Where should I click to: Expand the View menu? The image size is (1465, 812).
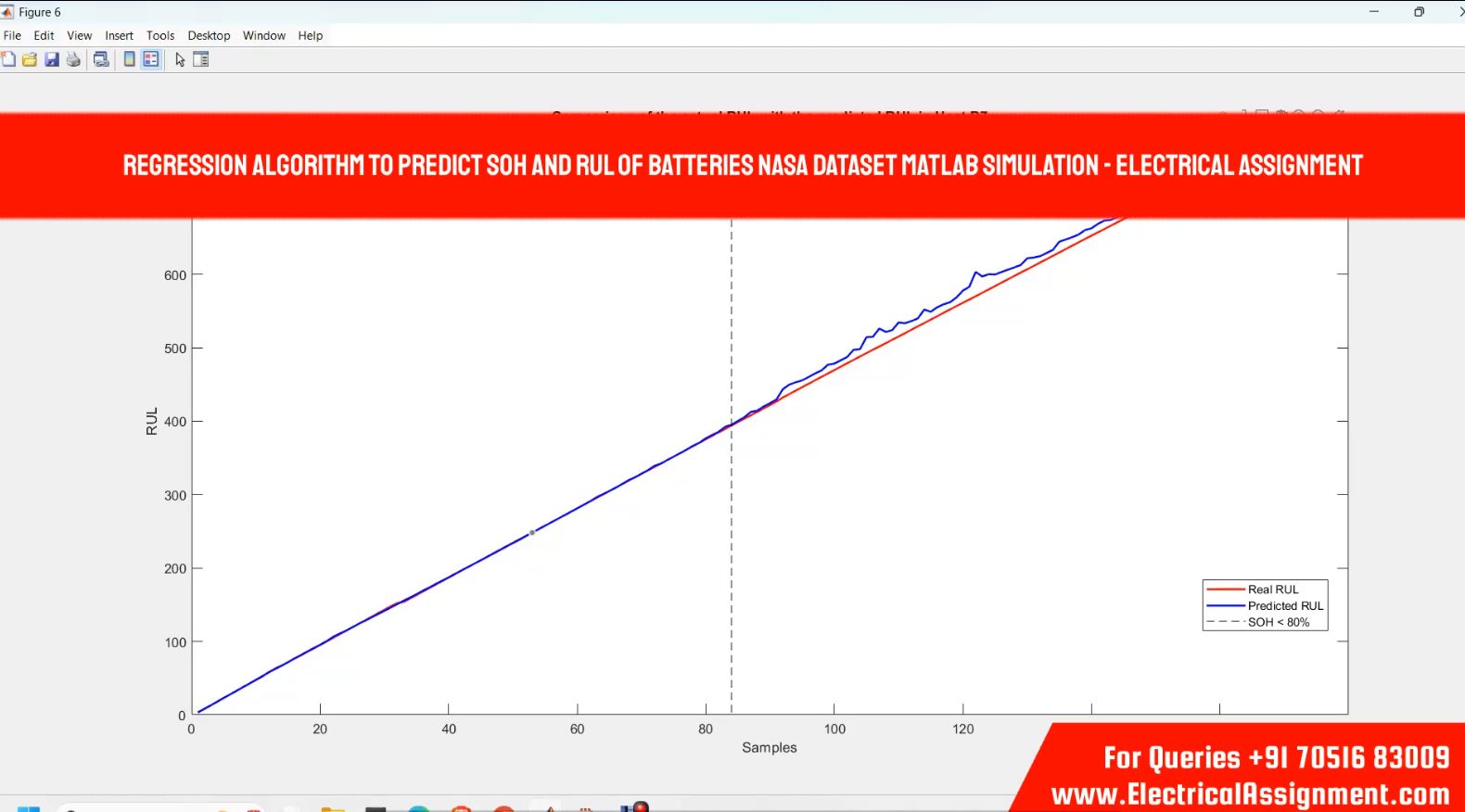80,35
